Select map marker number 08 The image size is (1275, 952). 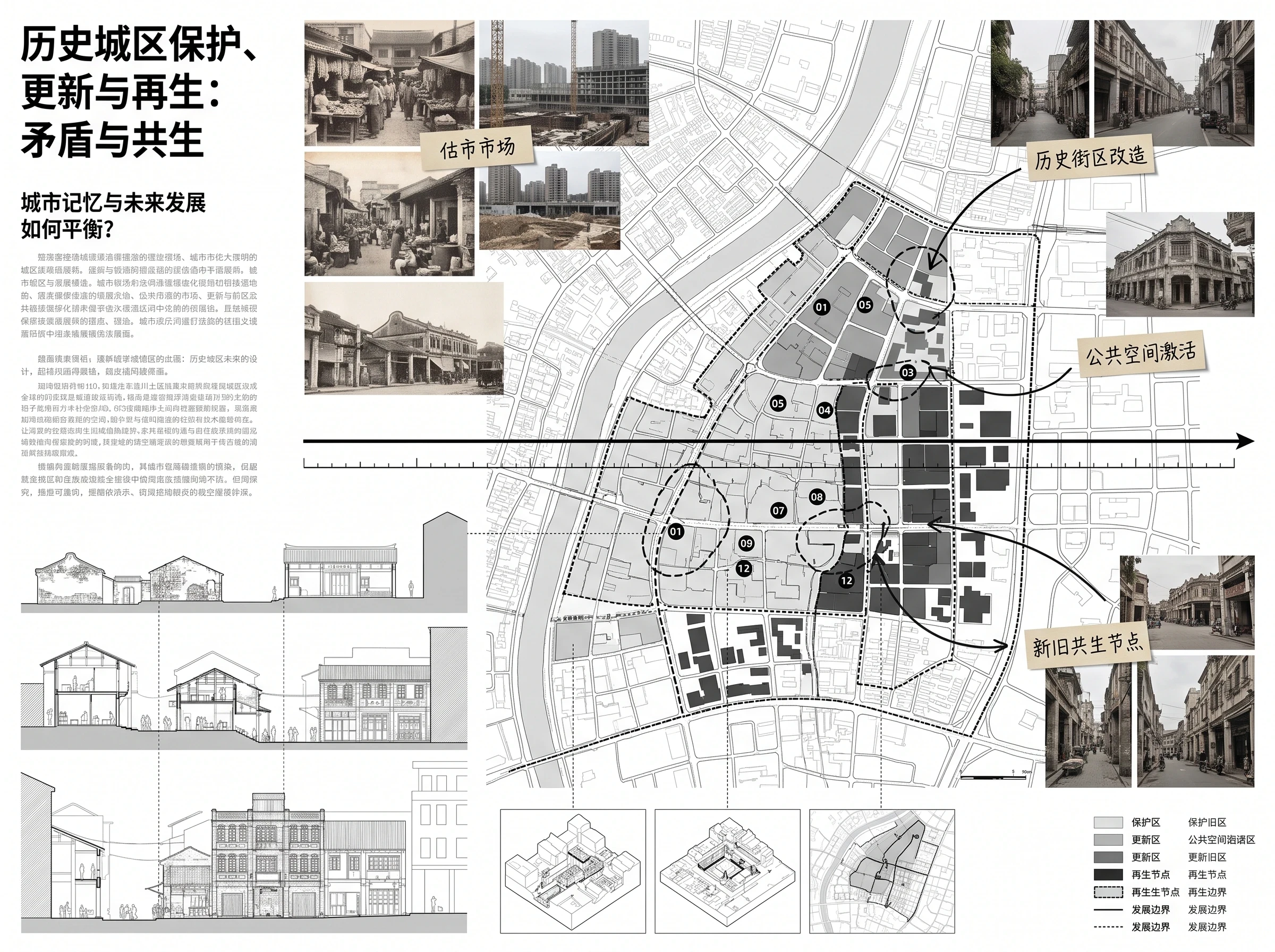(x=817, y=497)
